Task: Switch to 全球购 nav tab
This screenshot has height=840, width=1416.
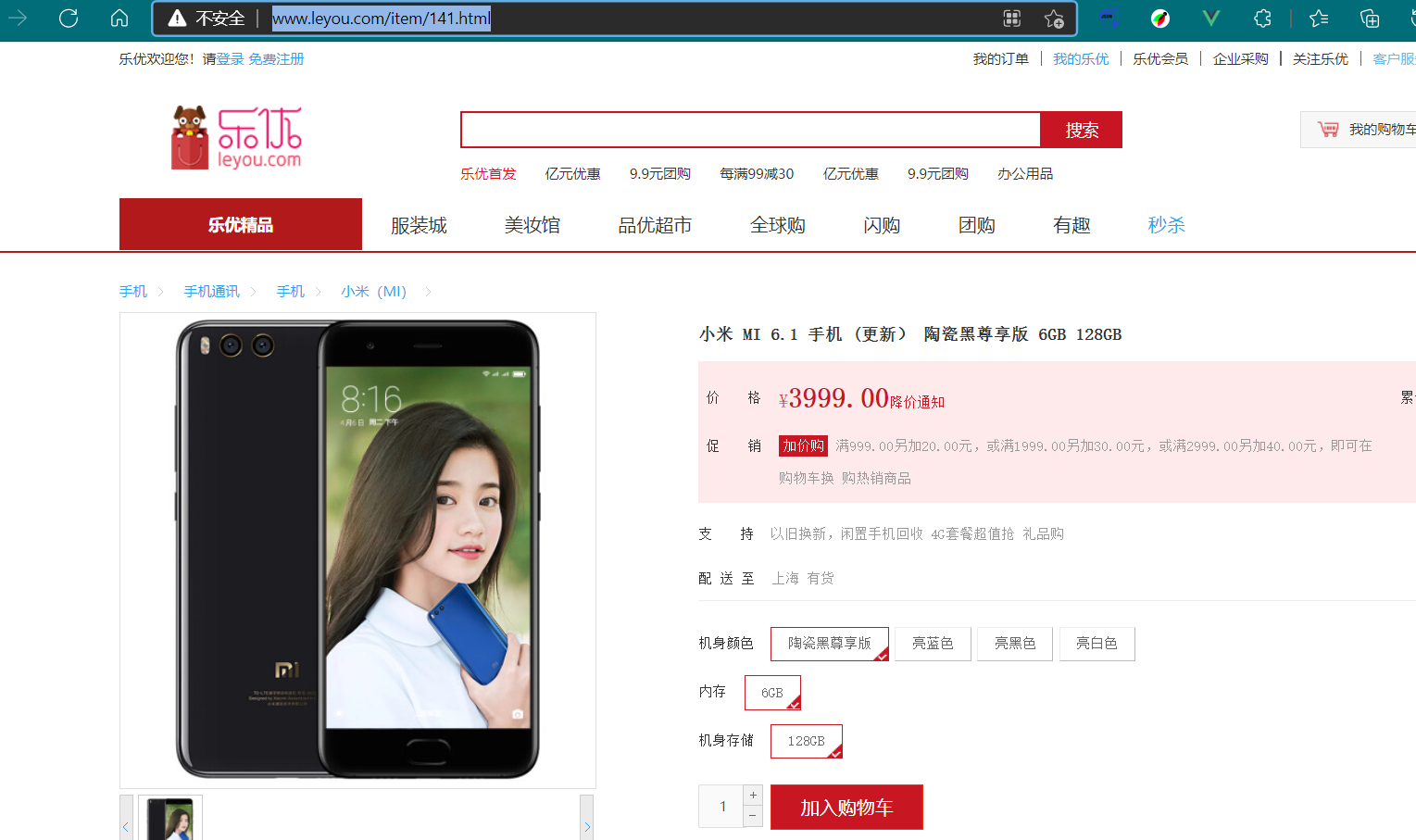Action: click(778, 225)
